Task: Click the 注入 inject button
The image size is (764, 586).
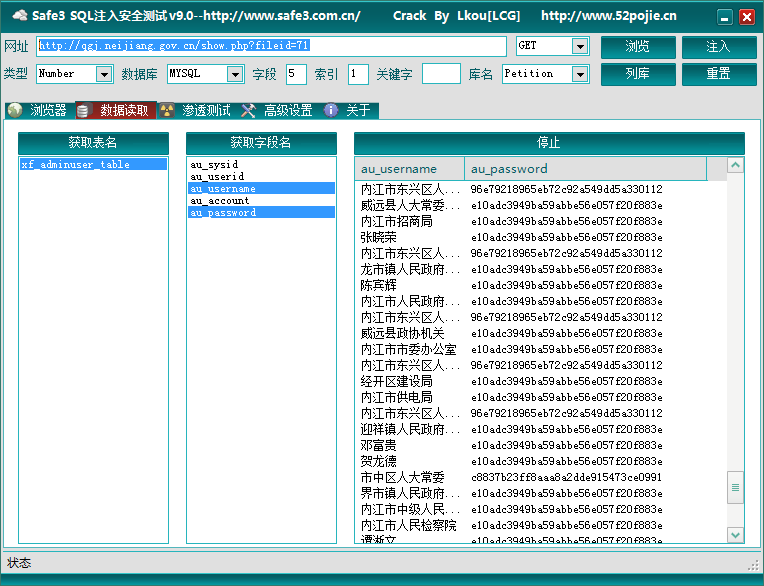Action: (719, 47)
